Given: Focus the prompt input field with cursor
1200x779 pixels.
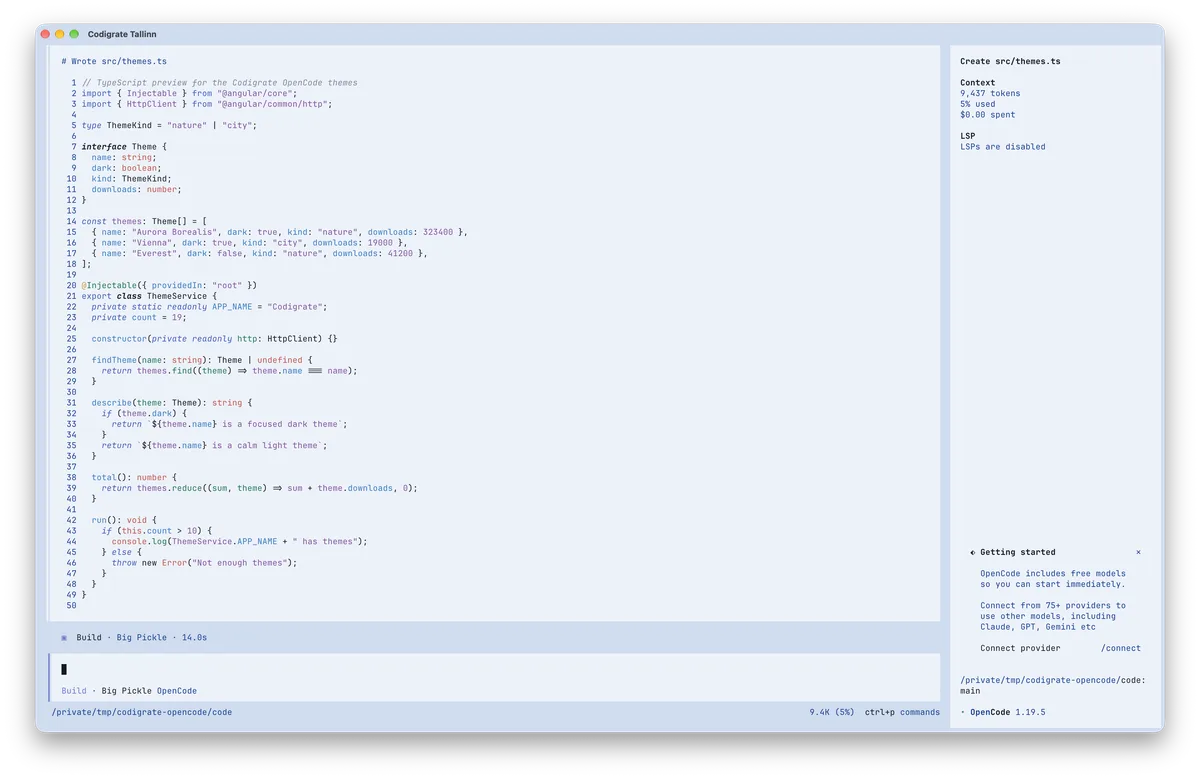Looking at the screenshot, I should click(494, 669).
